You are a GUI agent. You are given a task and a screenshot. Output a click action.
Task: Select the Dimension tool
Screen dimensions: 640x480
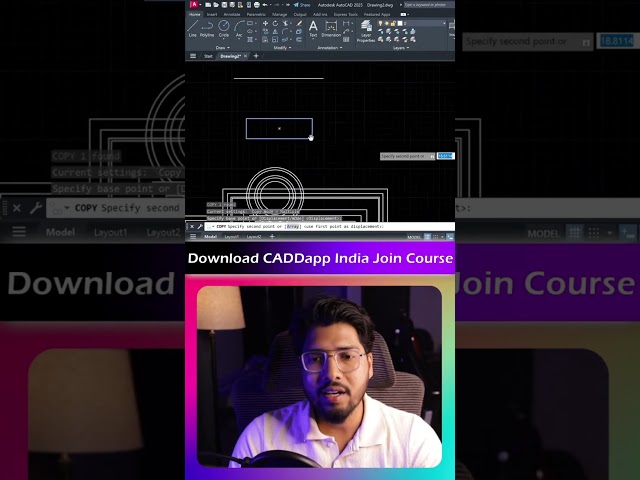point(331,29)
